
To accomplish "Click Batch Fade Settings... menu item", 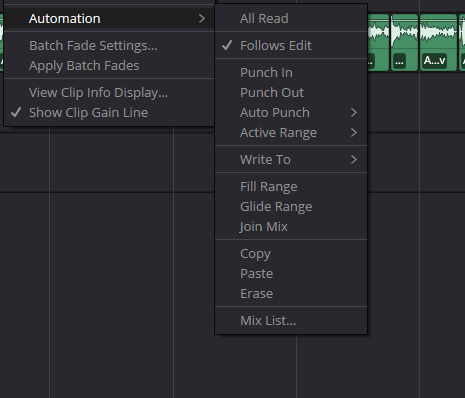I will (109, 46).
